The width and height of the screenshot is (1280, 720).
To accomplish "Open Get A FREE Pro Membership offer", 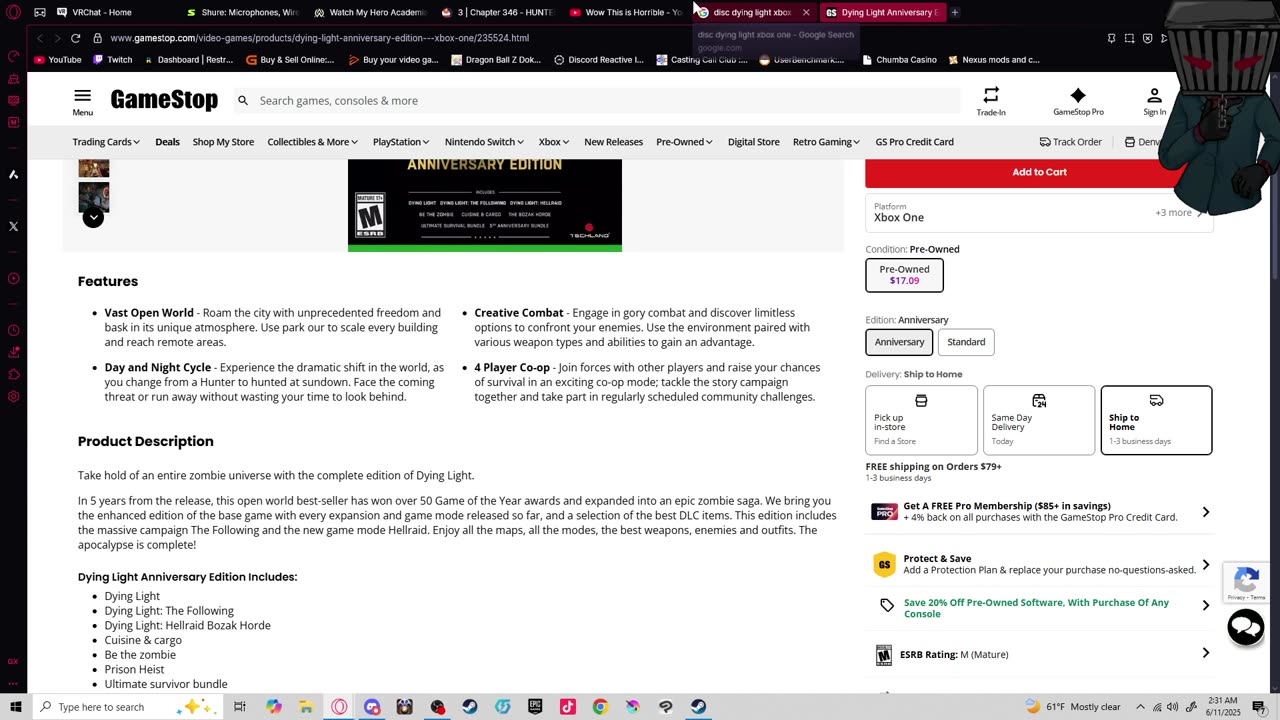I will coord(1040,512).
